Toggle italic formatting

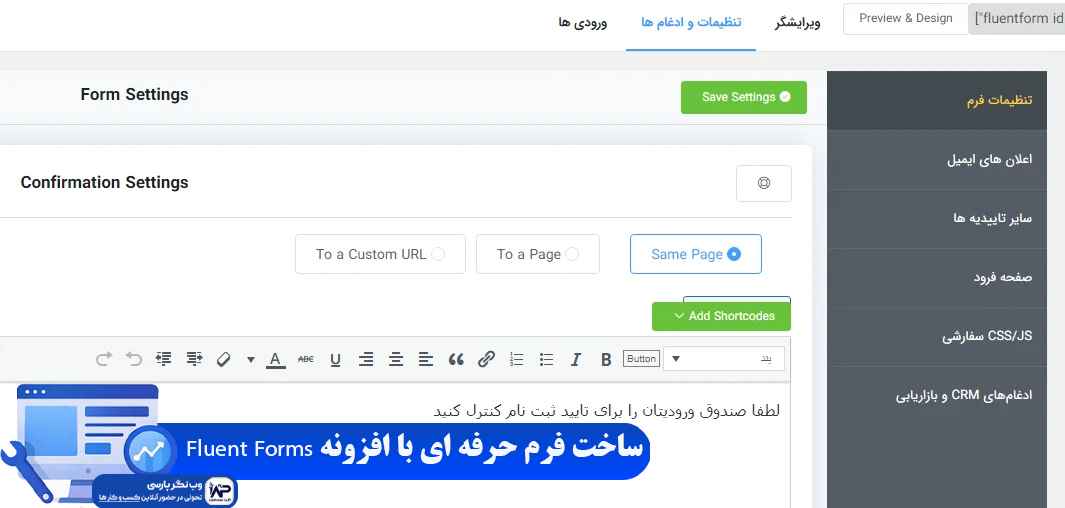(576, 359)
